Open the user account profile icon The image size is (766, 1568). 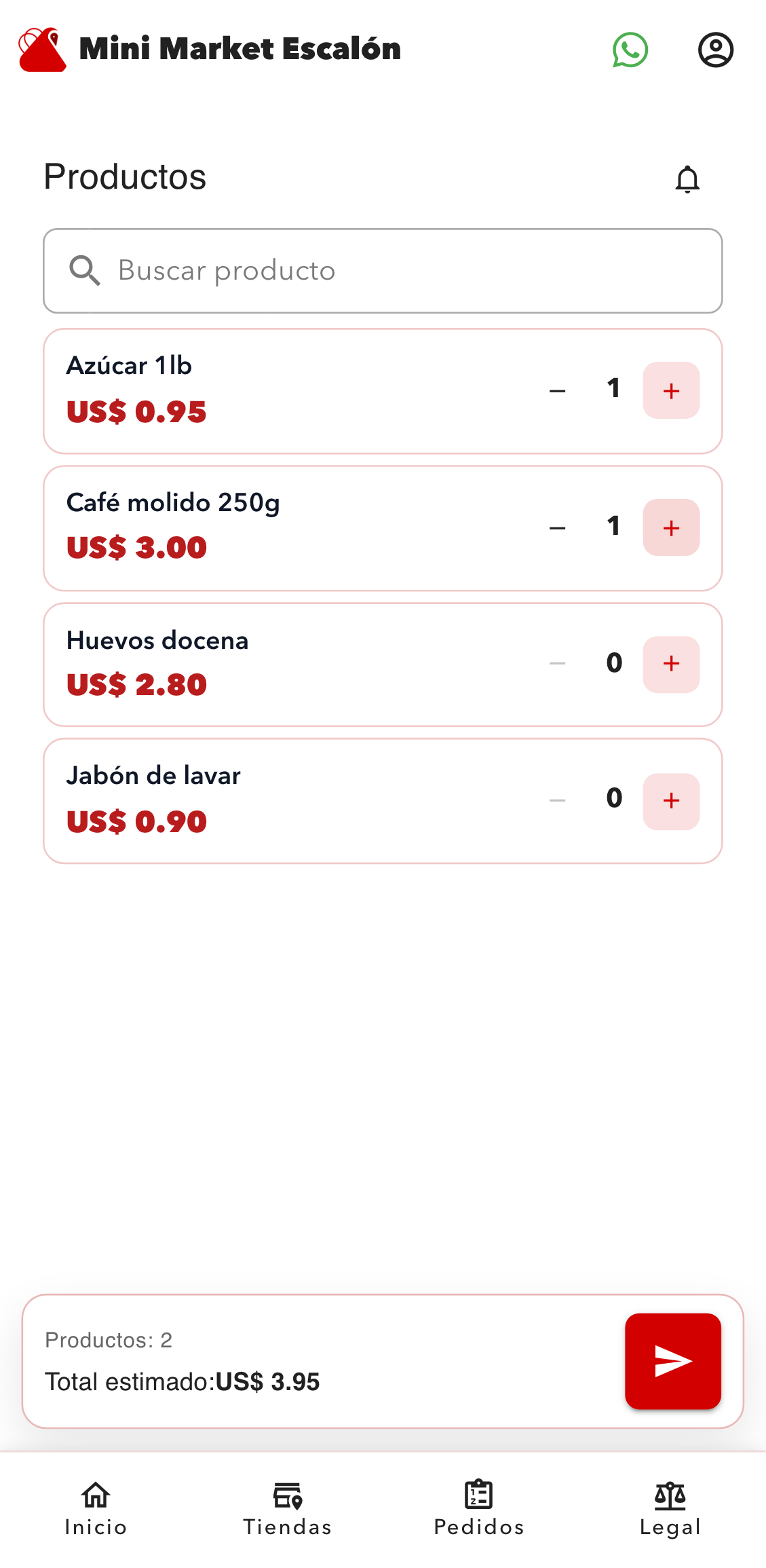point(715,50)
